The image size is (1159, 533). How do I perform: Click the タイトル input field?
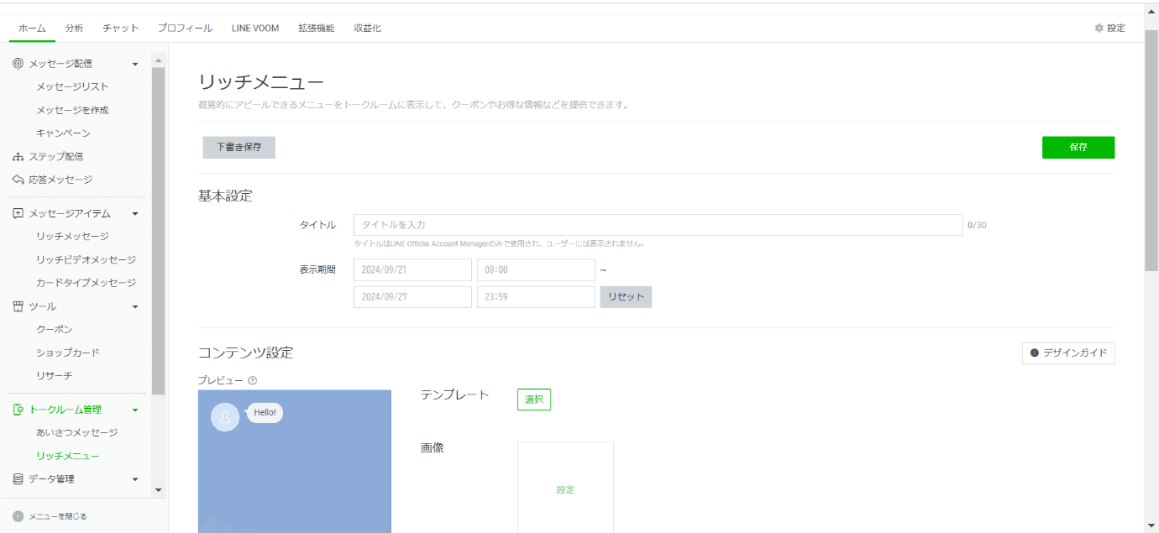tap(657, 225)
